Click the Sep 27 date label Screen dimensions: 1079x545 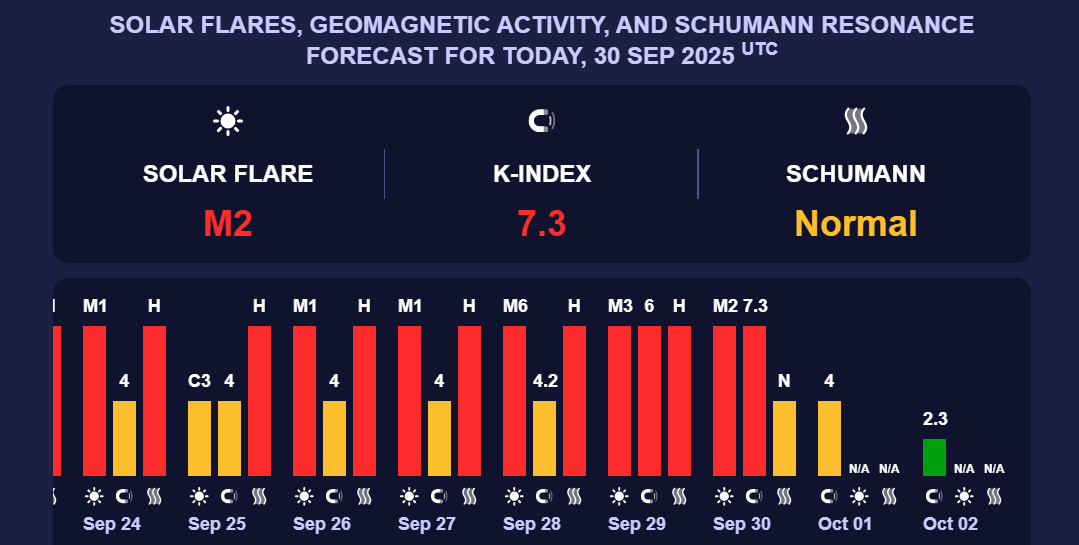tap(426, 524)
